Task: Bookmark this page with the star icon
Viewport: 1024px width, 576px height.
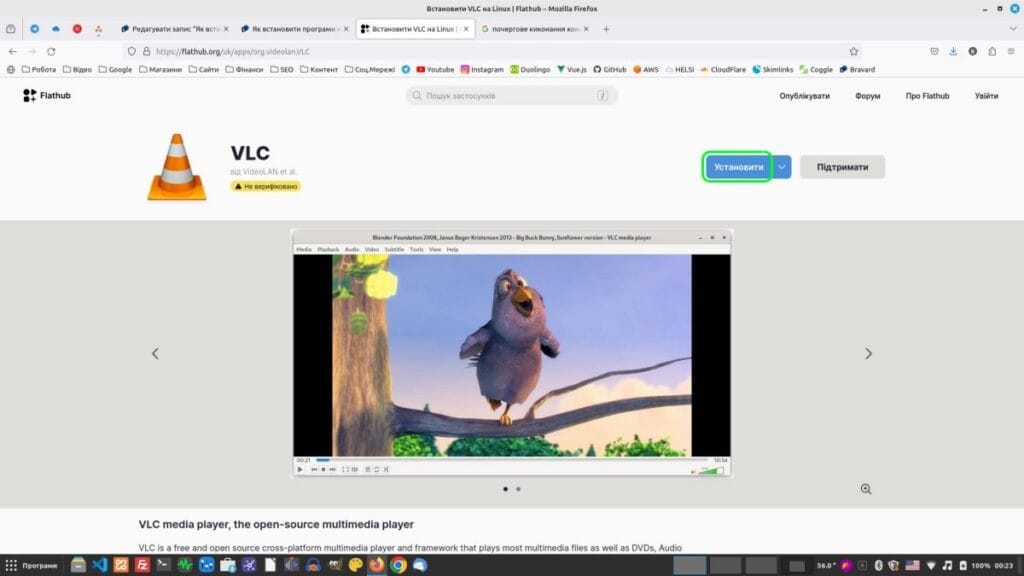Action: pyautogui.click(x=853, y=51)
